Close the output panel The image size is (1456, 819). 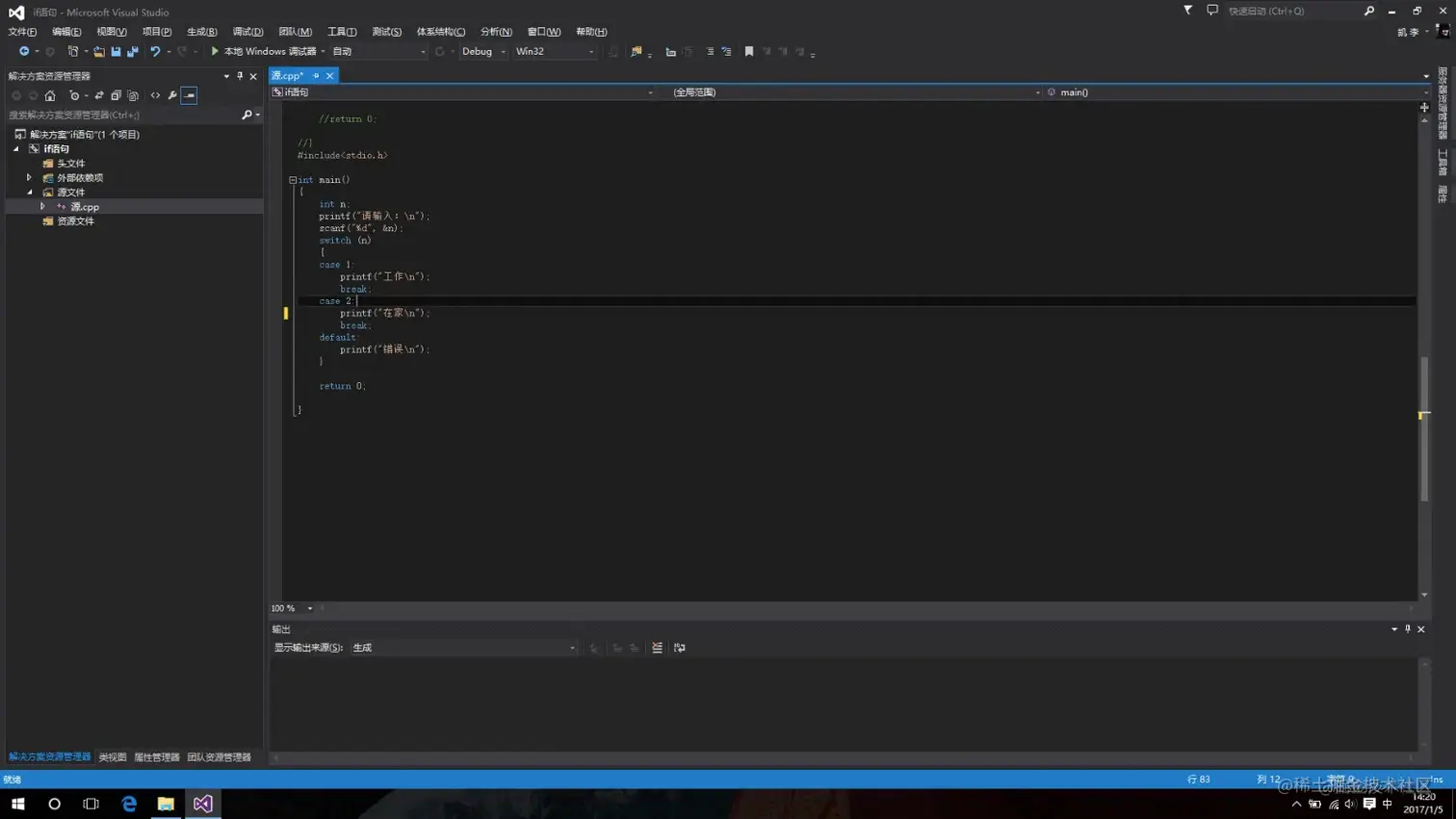click(1421, 629)
